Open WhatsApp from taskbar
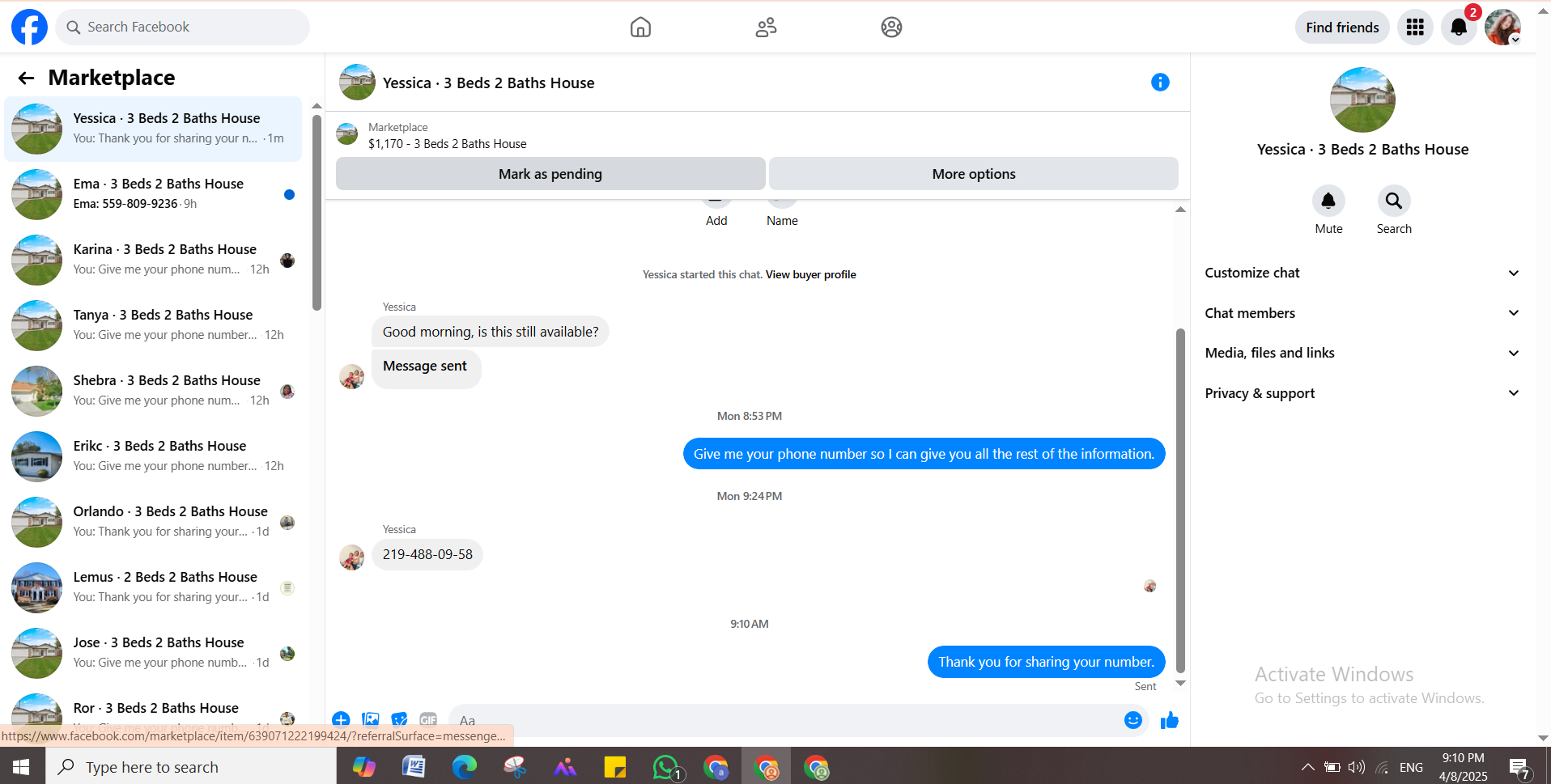Viewport: 1551px width, 784px height. [x=667, y=767]
